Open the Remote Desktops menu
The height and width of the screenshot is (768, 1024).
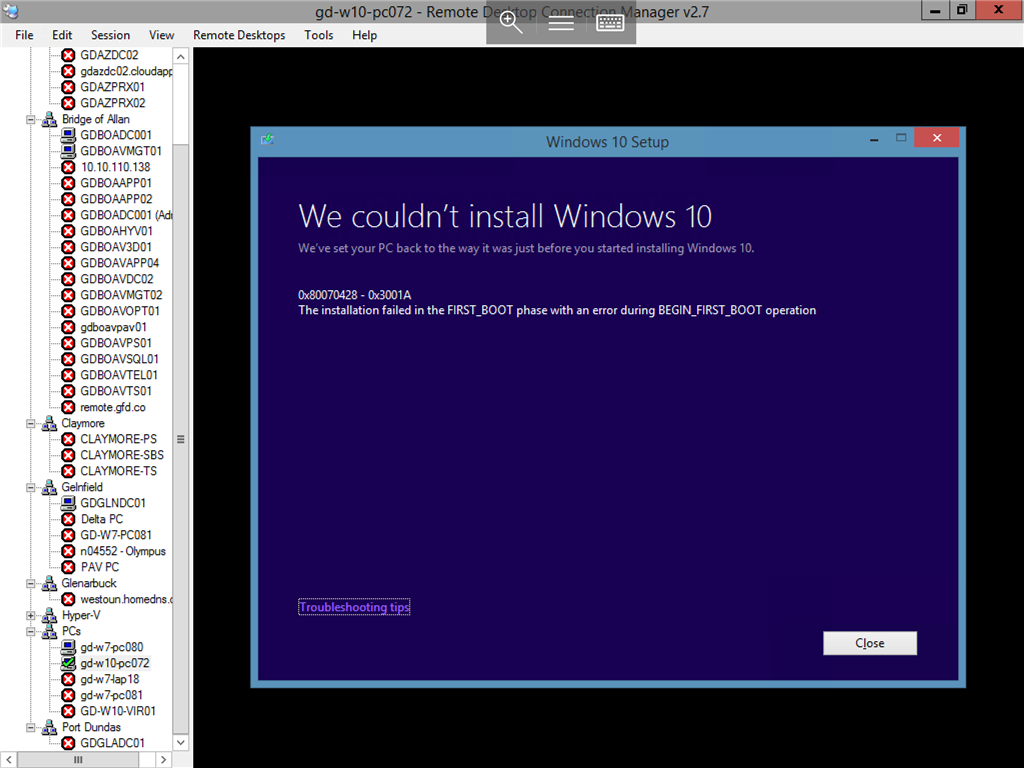(239, 35)
